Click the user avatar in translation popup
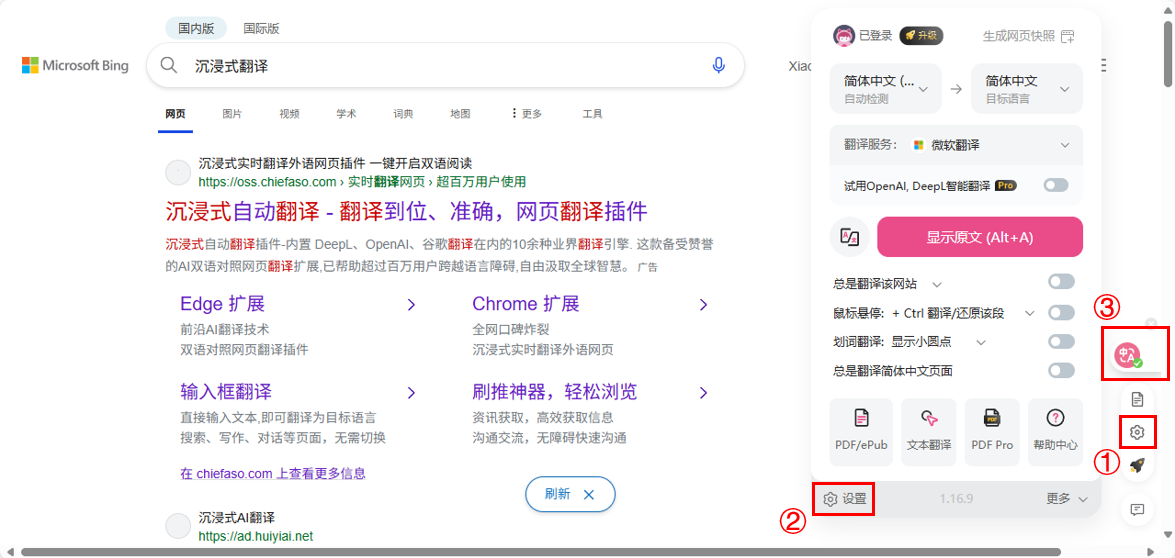Viewport: 1175px width, 558px height. [x=844, y=35]
